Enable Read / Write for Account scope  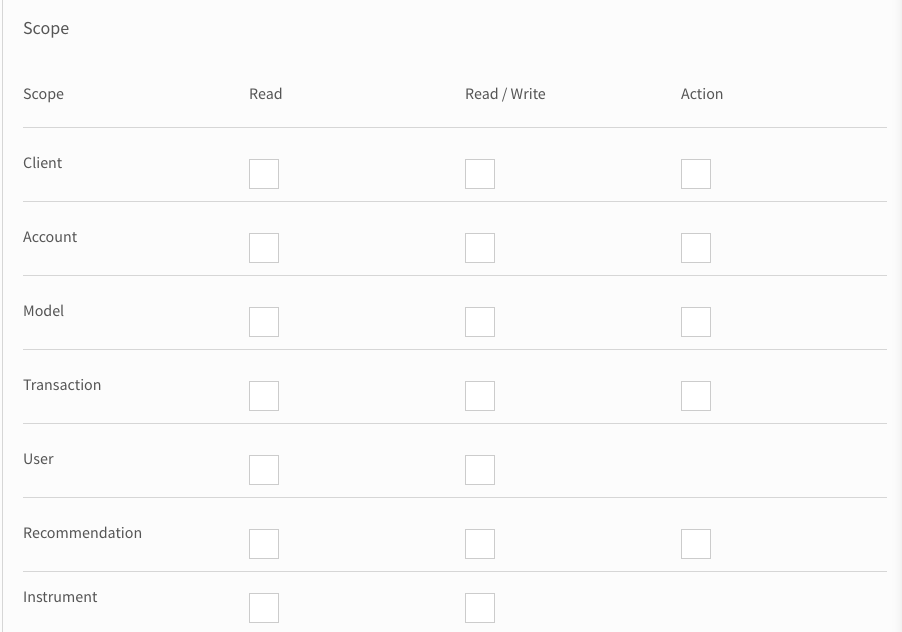(x=479, y=247)
